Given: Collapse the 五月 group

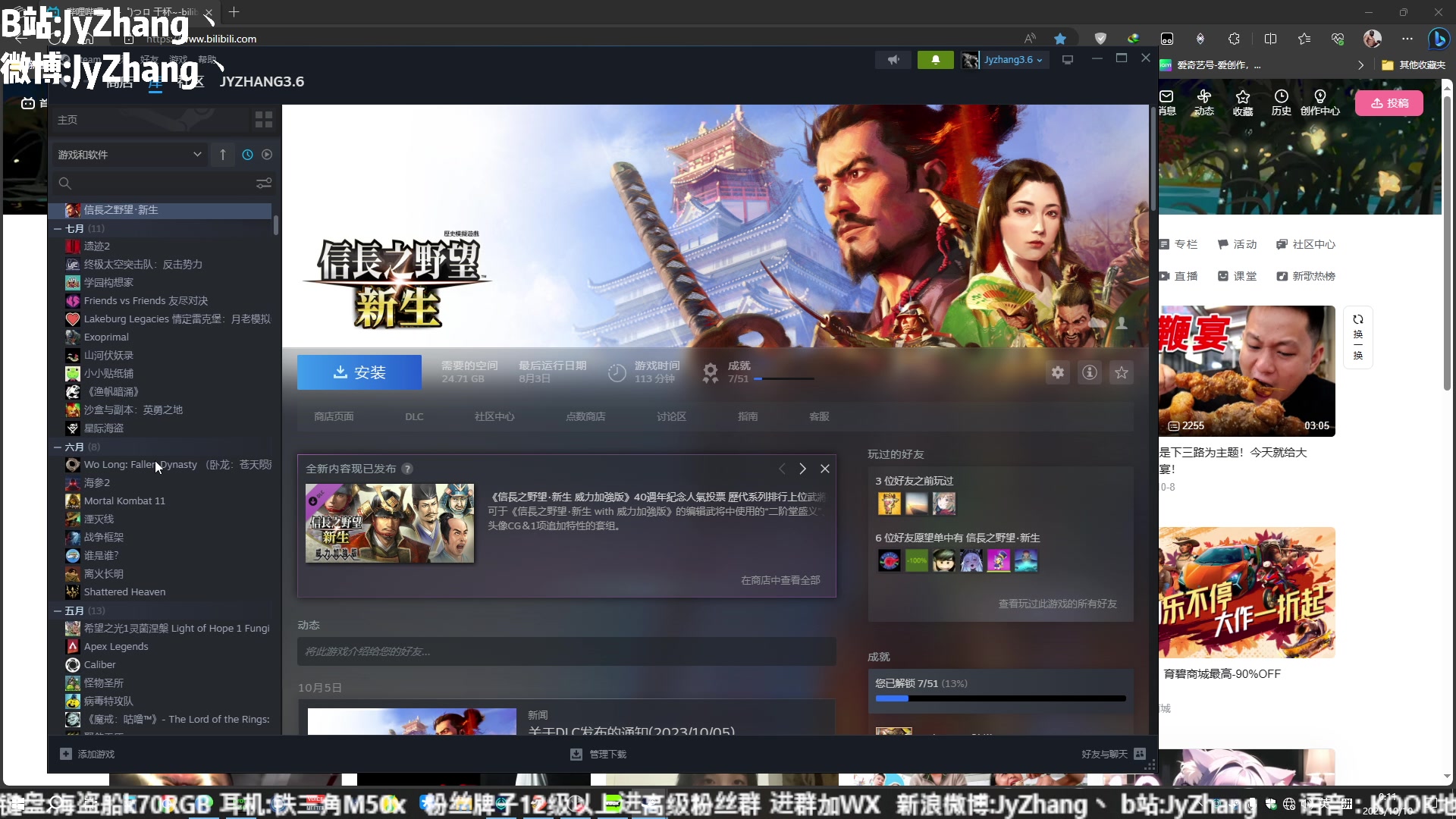Looking at the screenshot, I should pyautogui.click(x=58, y=610).
